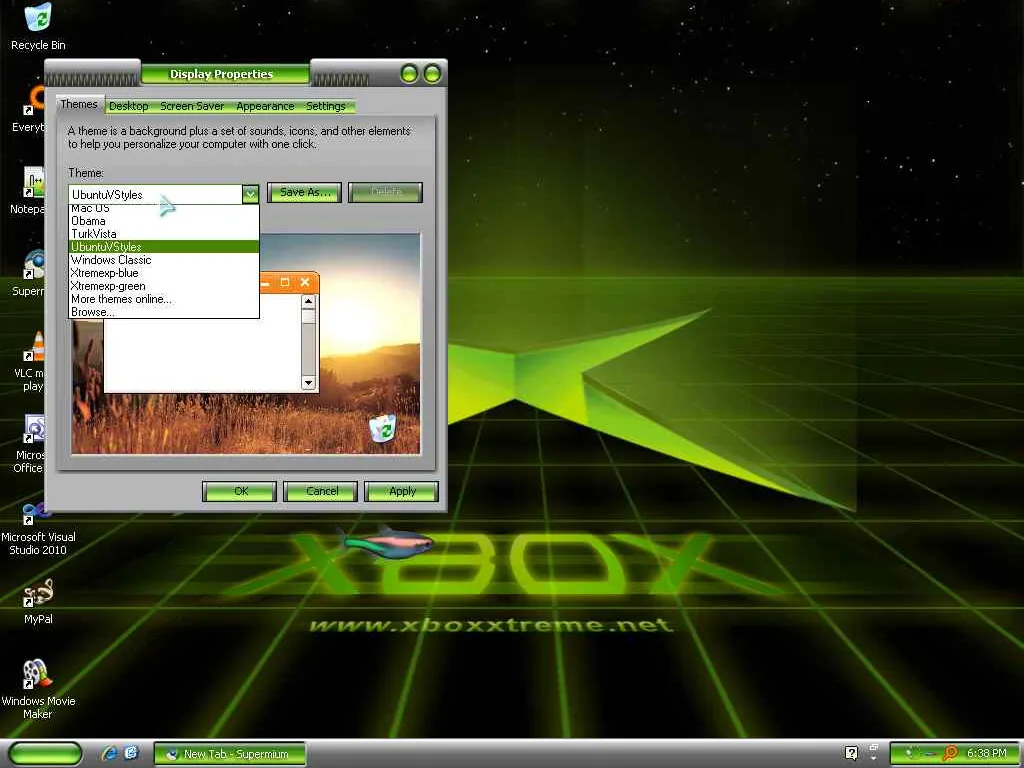
Task: Click the preview window scrollbar down arrow
Action: [308, 383]
